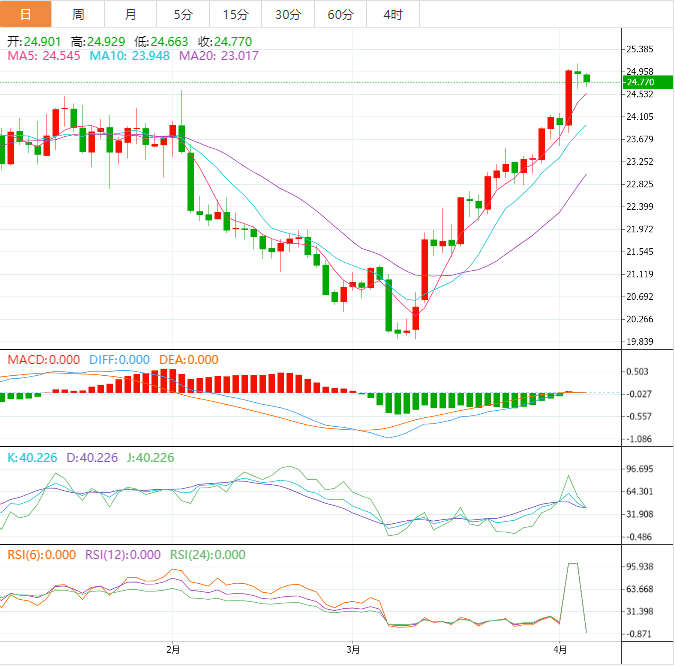Click the low price value 24.663

pos(169,42)
